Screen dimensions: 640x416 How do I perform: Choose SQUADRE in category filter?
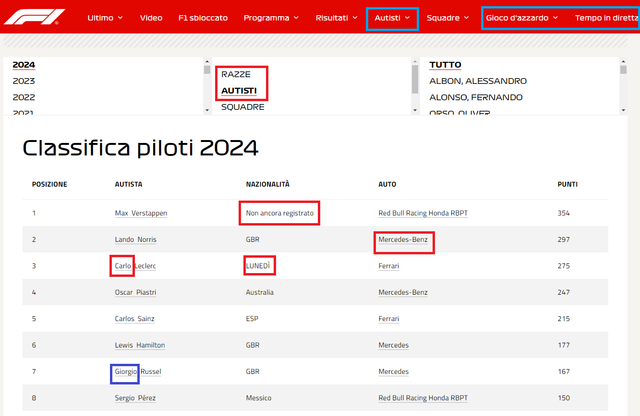pyautogui.click(x=243, y=107)
